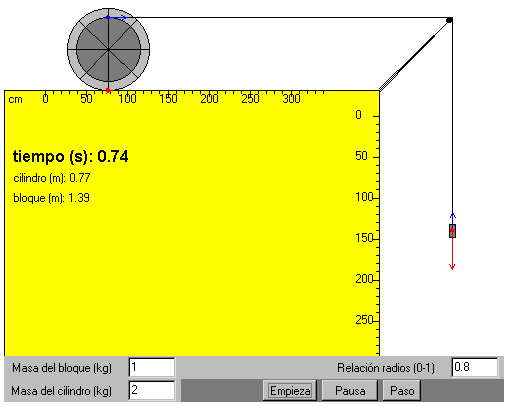Focus the Masa del bloque input field
Screen dimensions: 509x407
click(x=152, y=367)
